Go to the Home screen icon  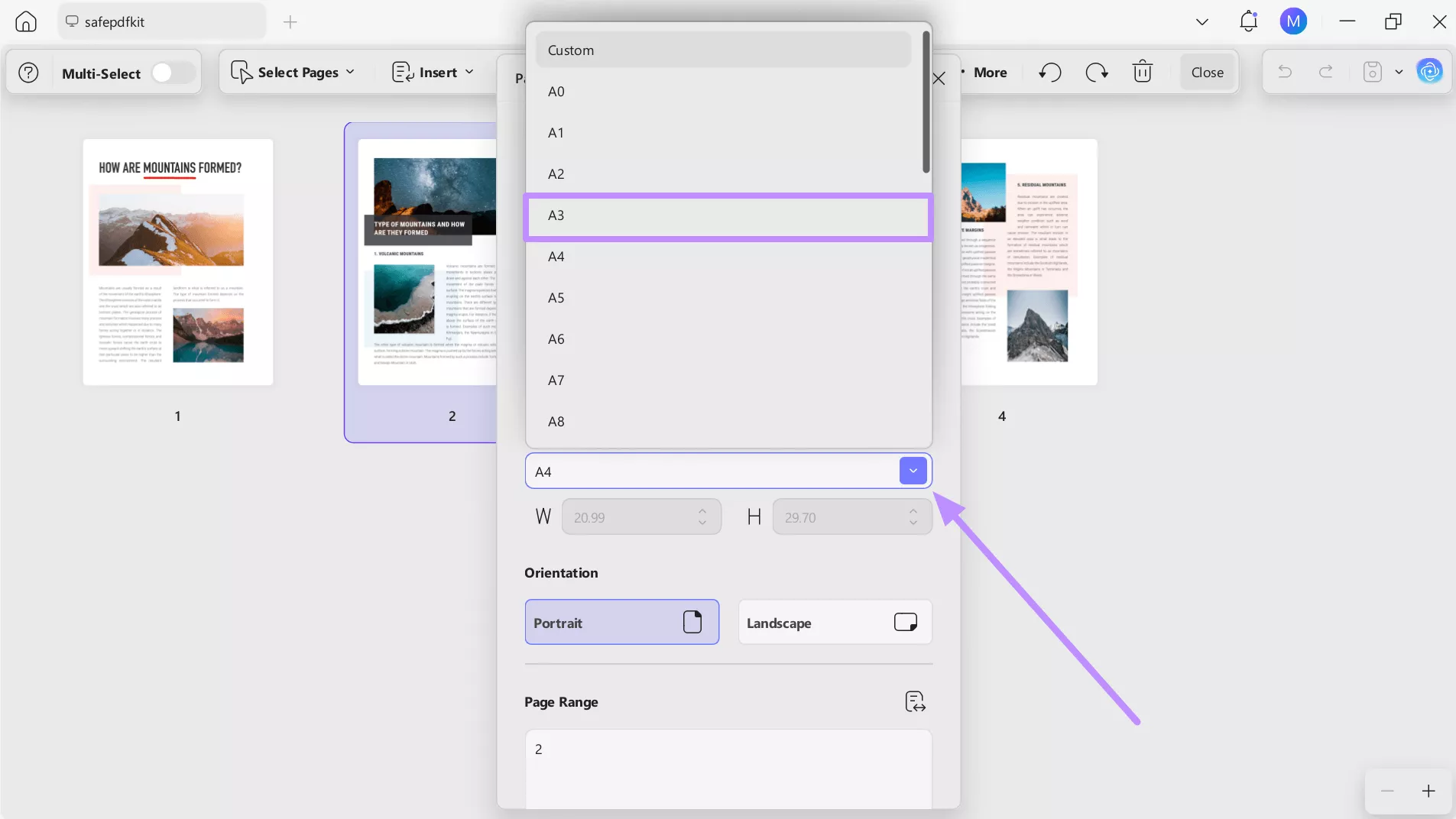pos(26,21)
